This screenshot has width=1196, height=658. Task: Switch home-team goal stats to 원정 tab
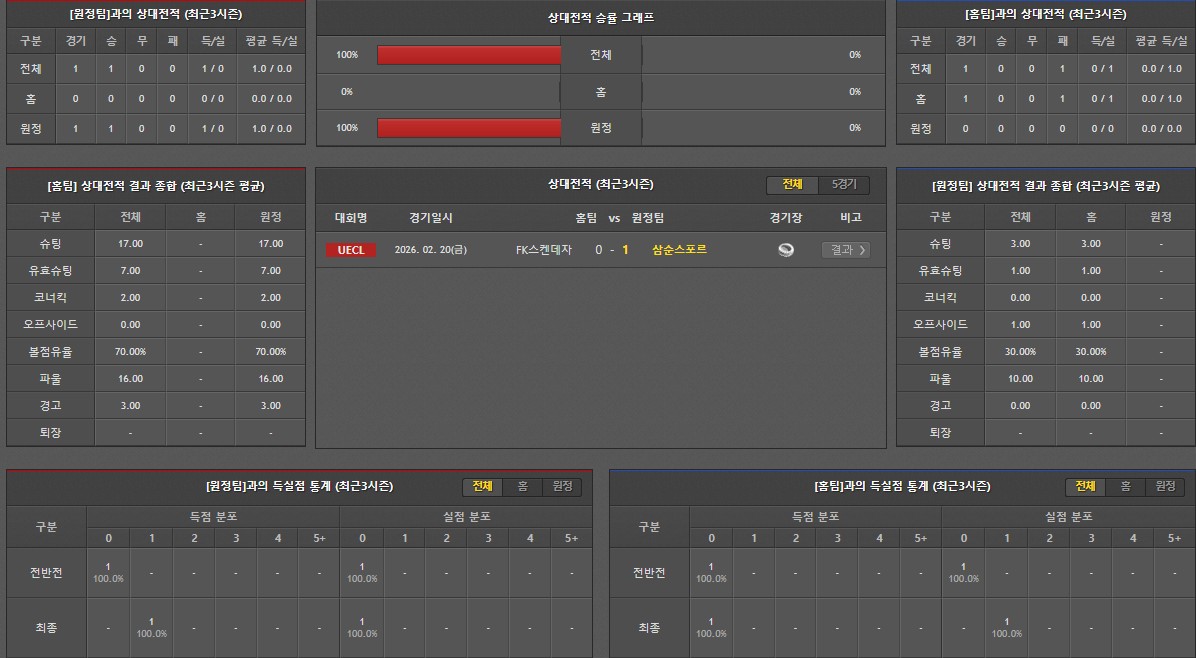[1165, 487]
